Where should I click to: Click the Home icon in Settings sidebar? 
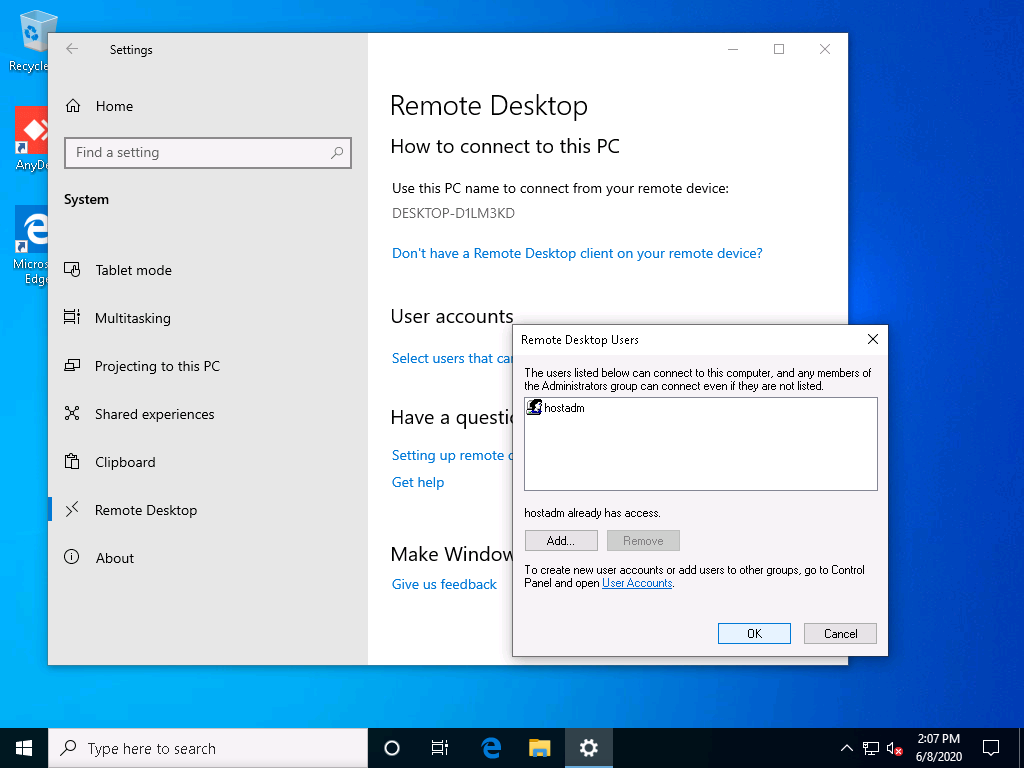click(x=72, y=106)
